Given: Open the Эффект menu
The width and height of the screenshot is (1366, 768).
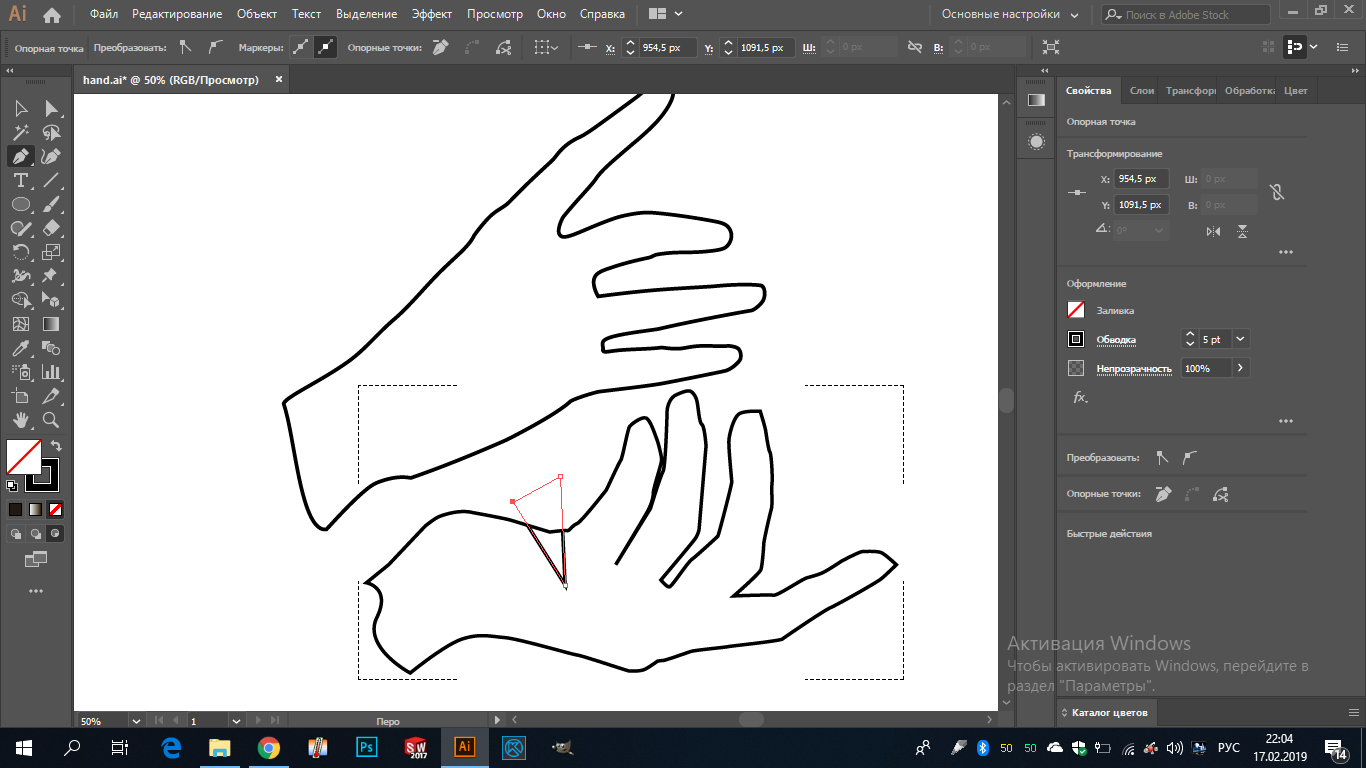Looking at the screenshot, I should [x=431, y=15].
